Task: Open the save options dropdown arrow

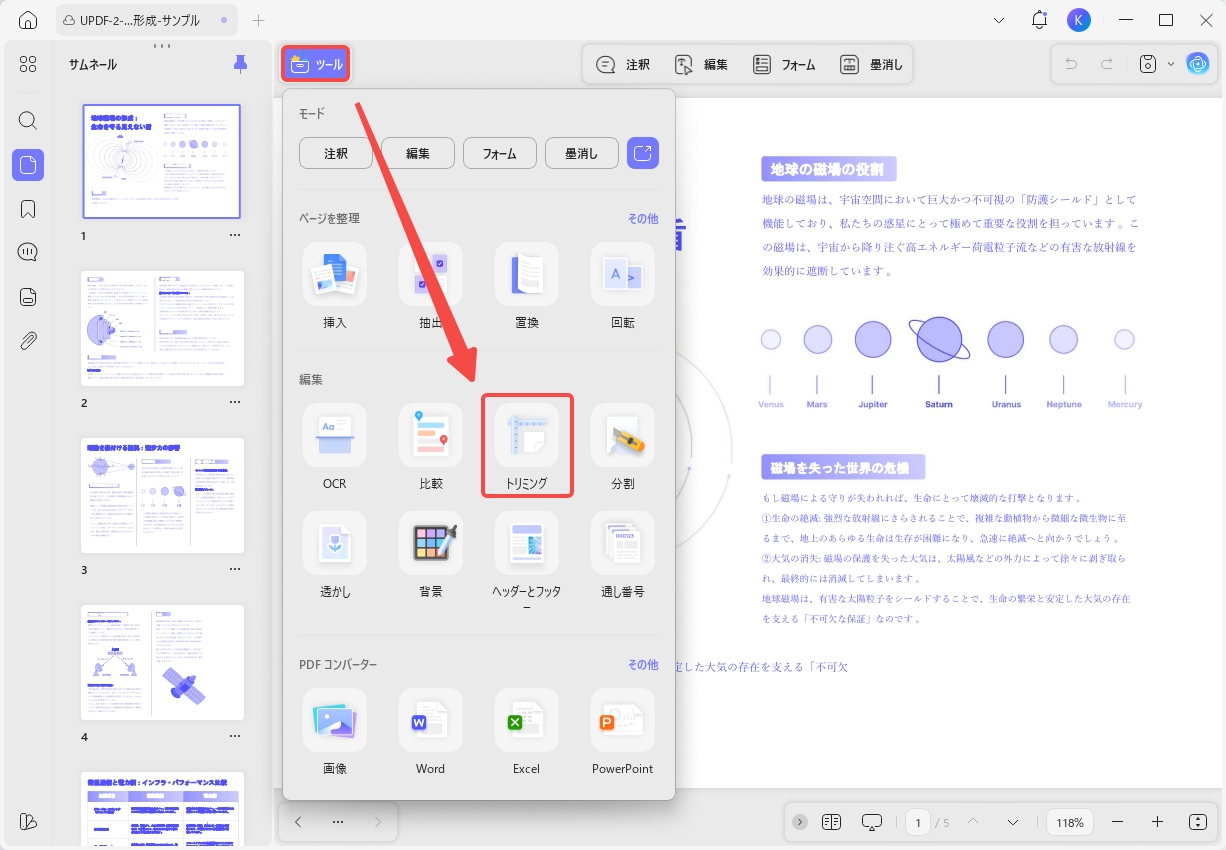Action: coord(1171,64)
